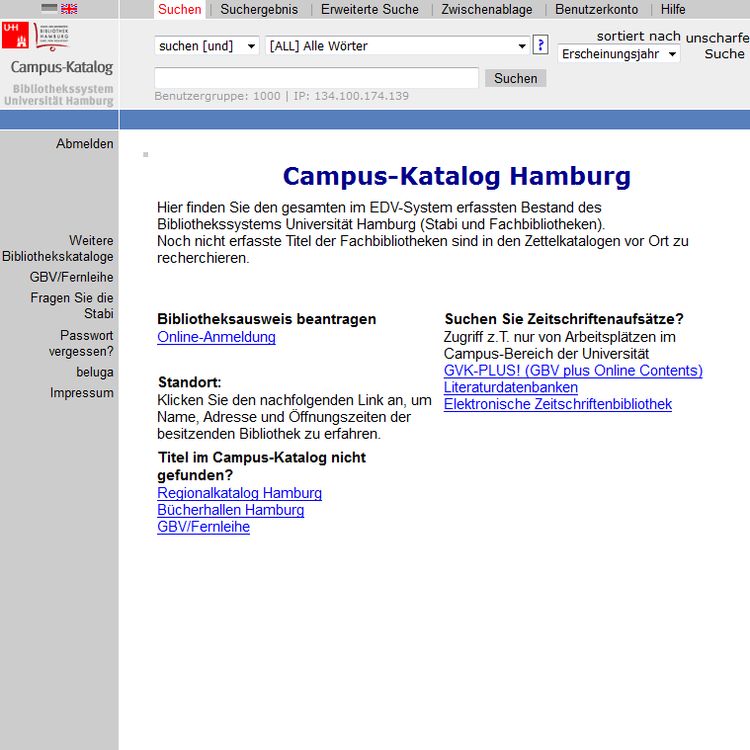
Task: Click the 'Standort:' heading
Action: coord(190,382)
